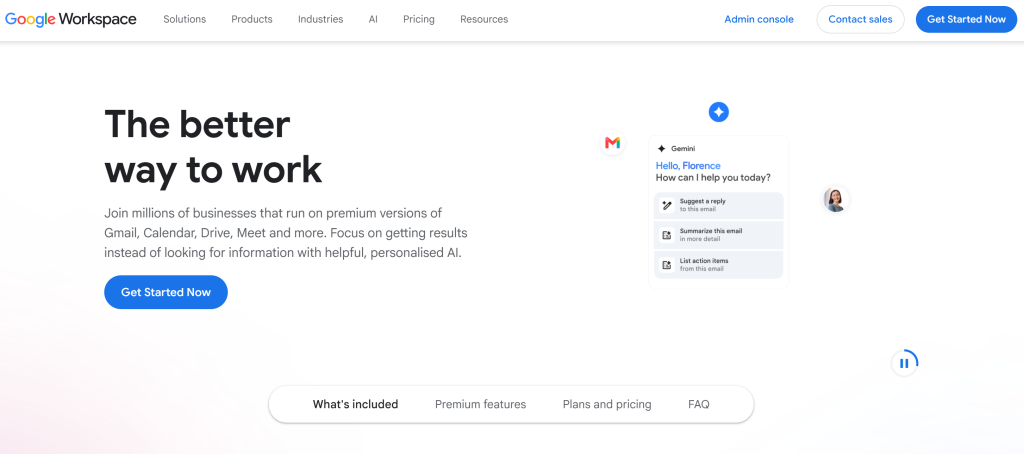The width and height of the screenshot is (1024, 454).
Task: Click Get Started Now in the header
Action: coord(967,20)
